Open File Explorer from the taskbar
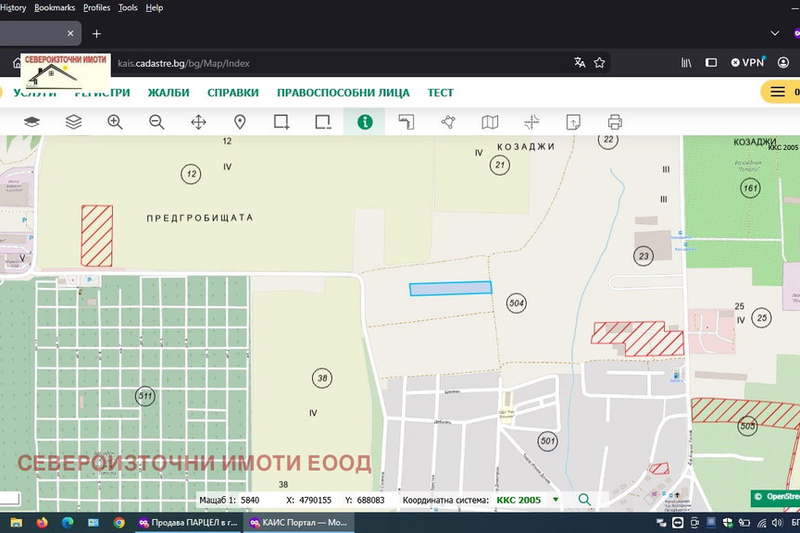Viewport: 800px width, 533px height. [x=16, y=522]
